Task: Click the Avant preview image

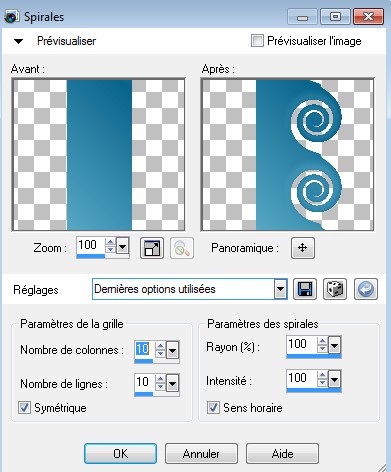Action: click(98, 155)
